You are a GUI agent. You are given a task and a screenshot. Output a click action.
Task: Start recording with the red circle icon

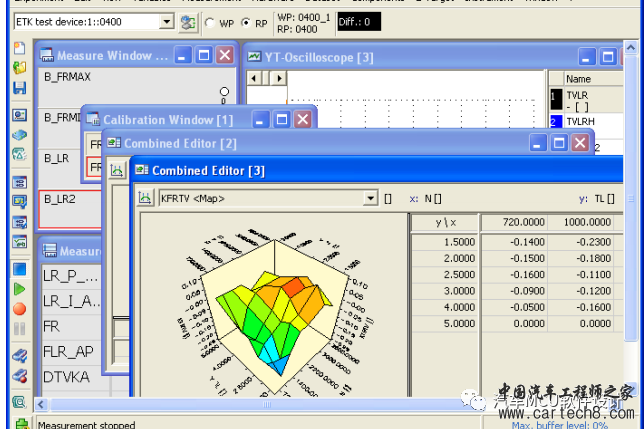(19, 309)
